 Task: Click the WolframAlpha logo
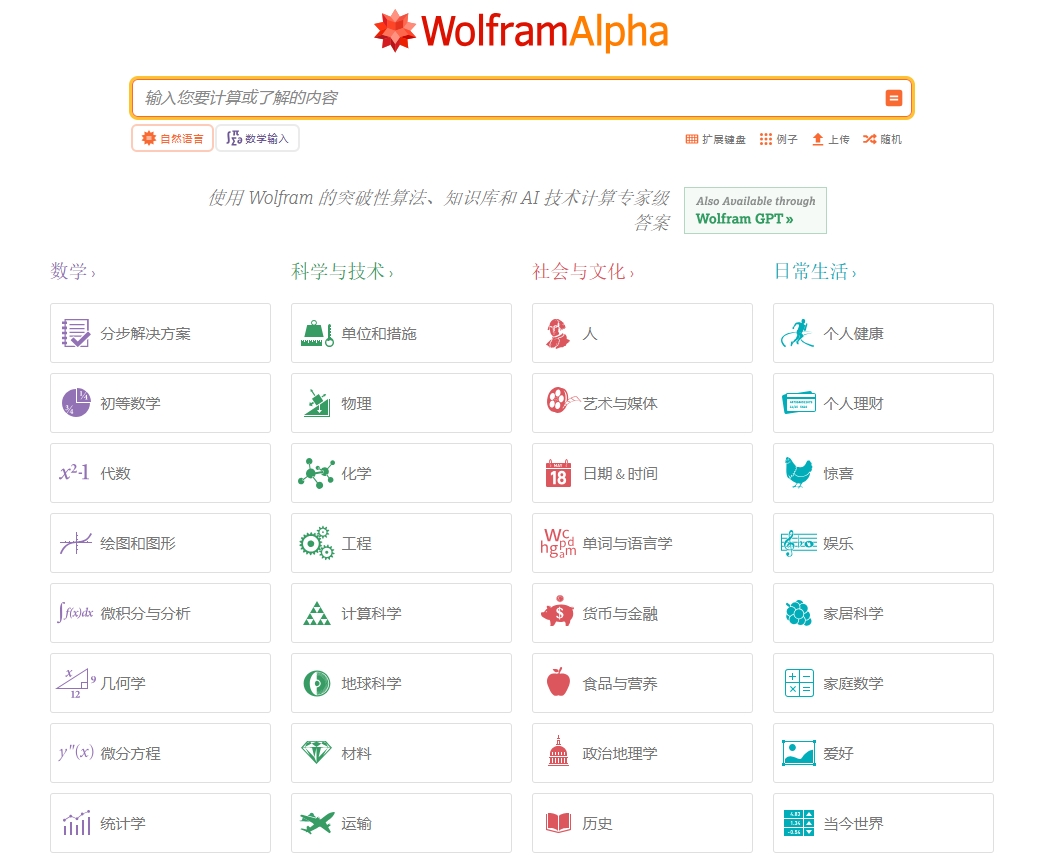click(521, 31)
